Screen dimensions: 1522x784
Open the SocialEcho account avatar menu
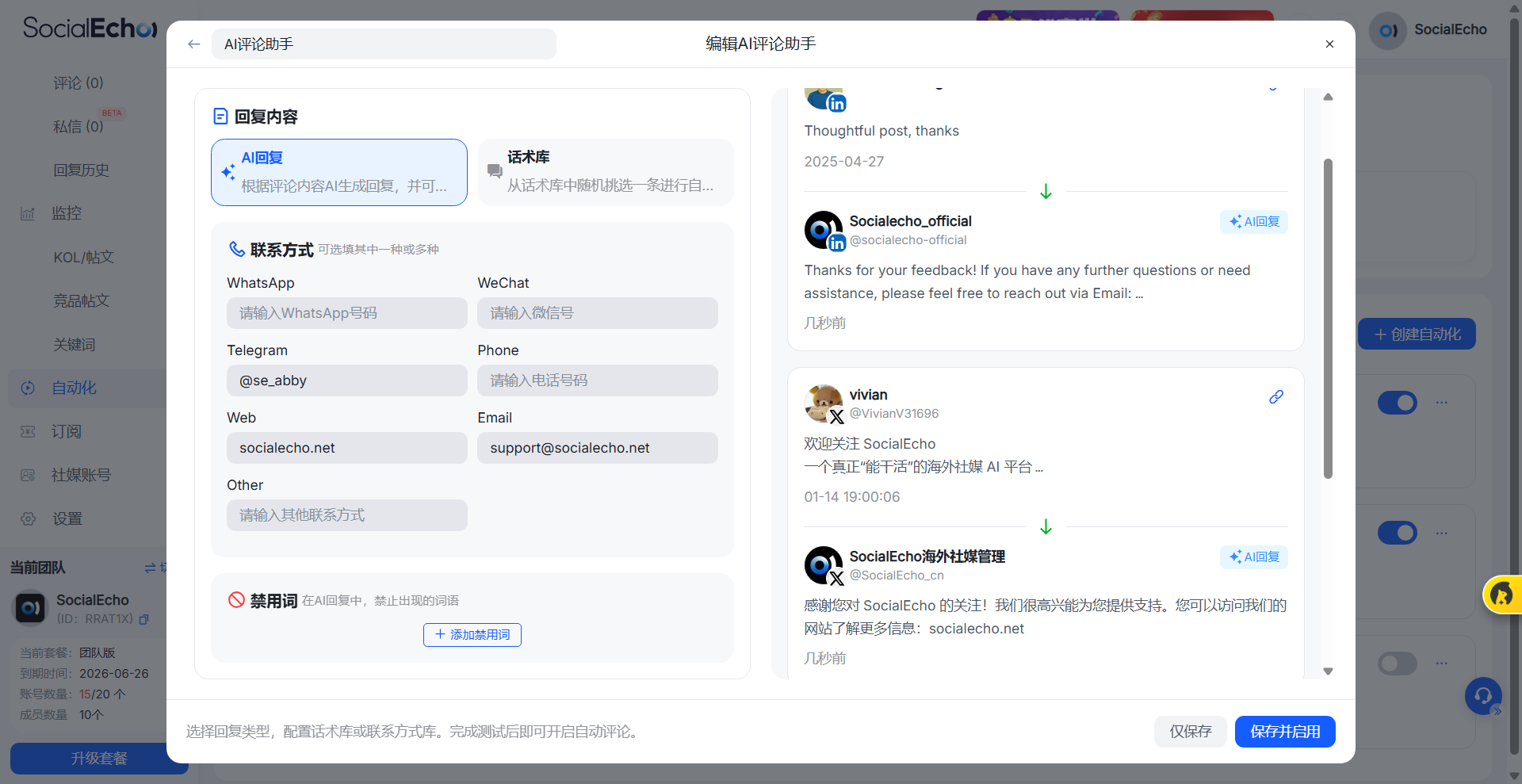(x=1388, y=30)
